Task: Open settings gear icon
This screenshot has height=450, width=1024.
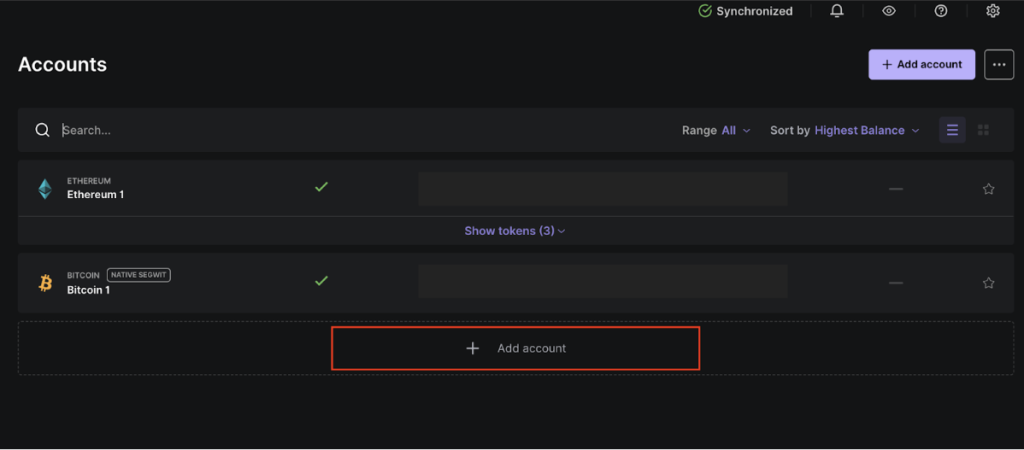Action: (993, 11)
